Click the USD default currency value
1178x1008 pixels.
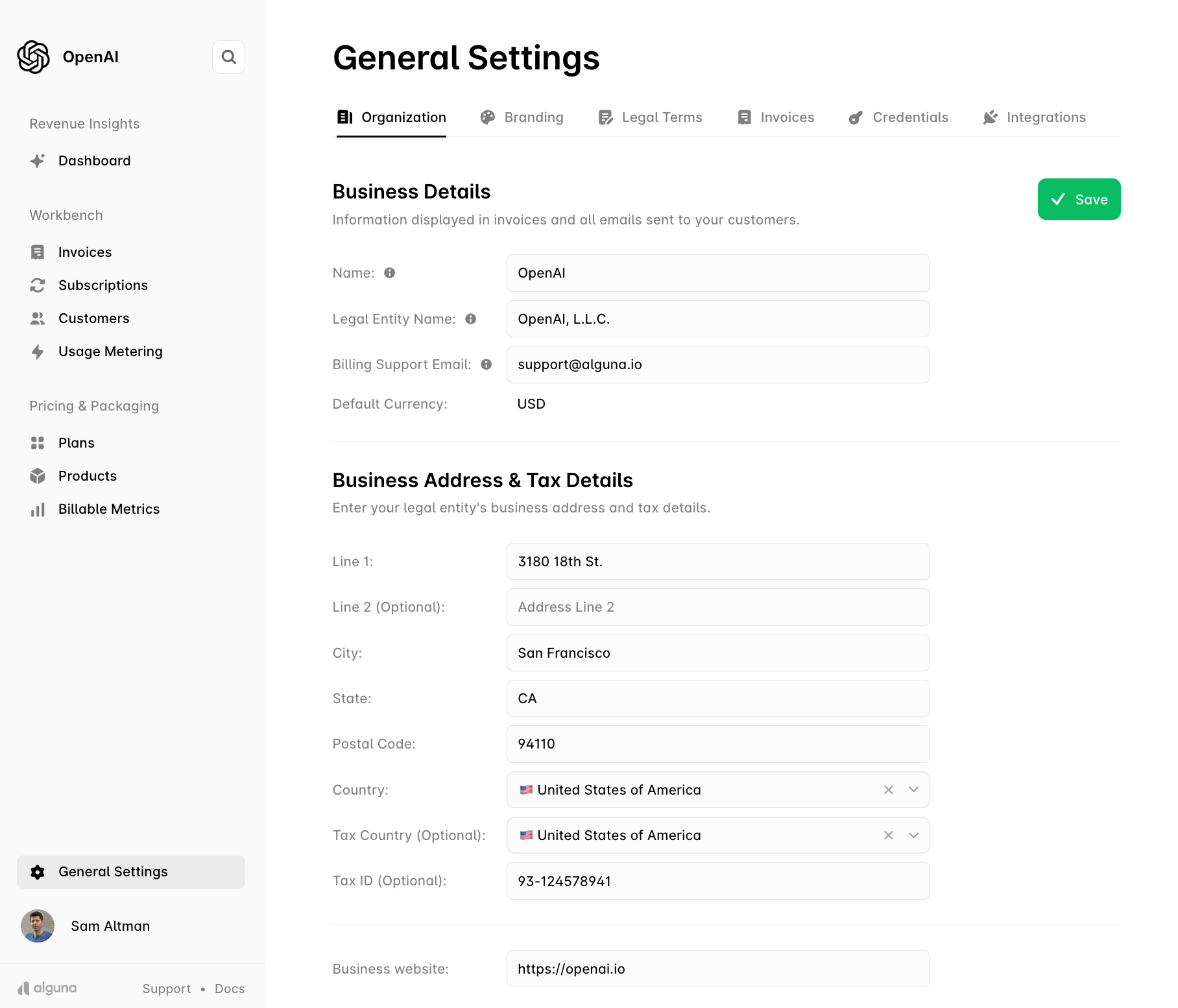tap(531, 404)
